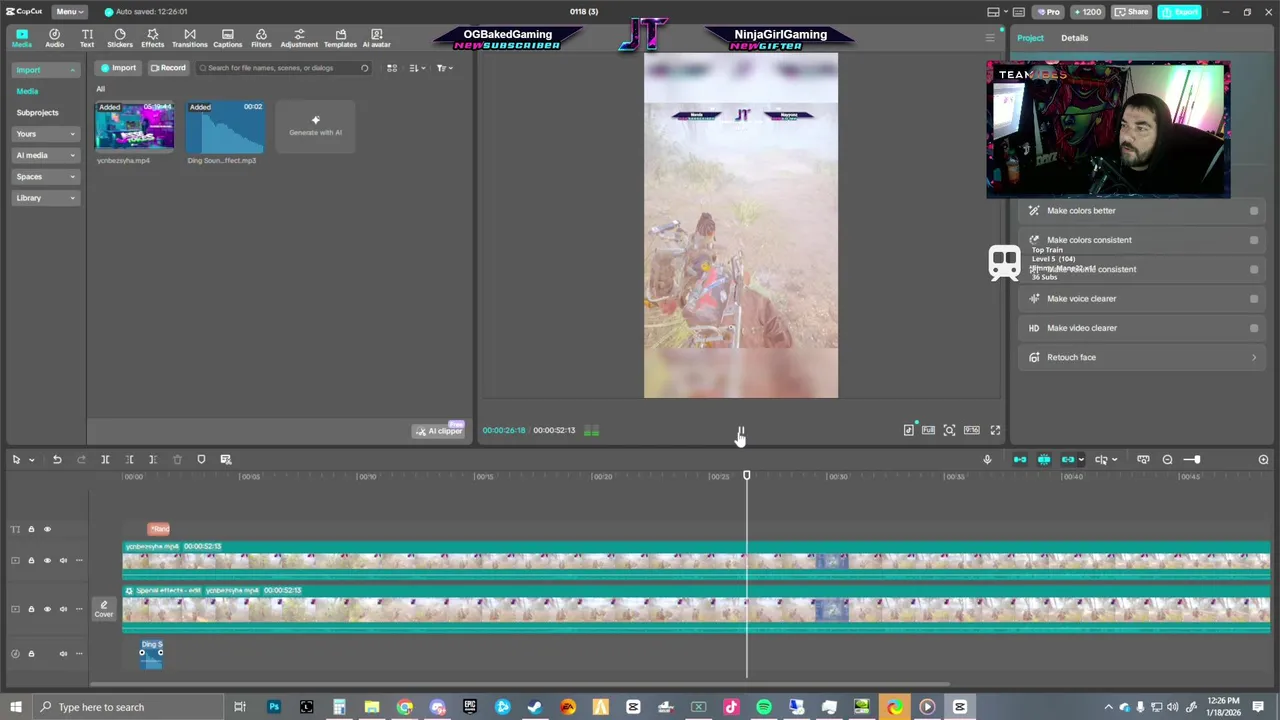The width and height of the screenshot is (1280, 720).
Task: Open Spotify from the taskbar
Action: 764,707
